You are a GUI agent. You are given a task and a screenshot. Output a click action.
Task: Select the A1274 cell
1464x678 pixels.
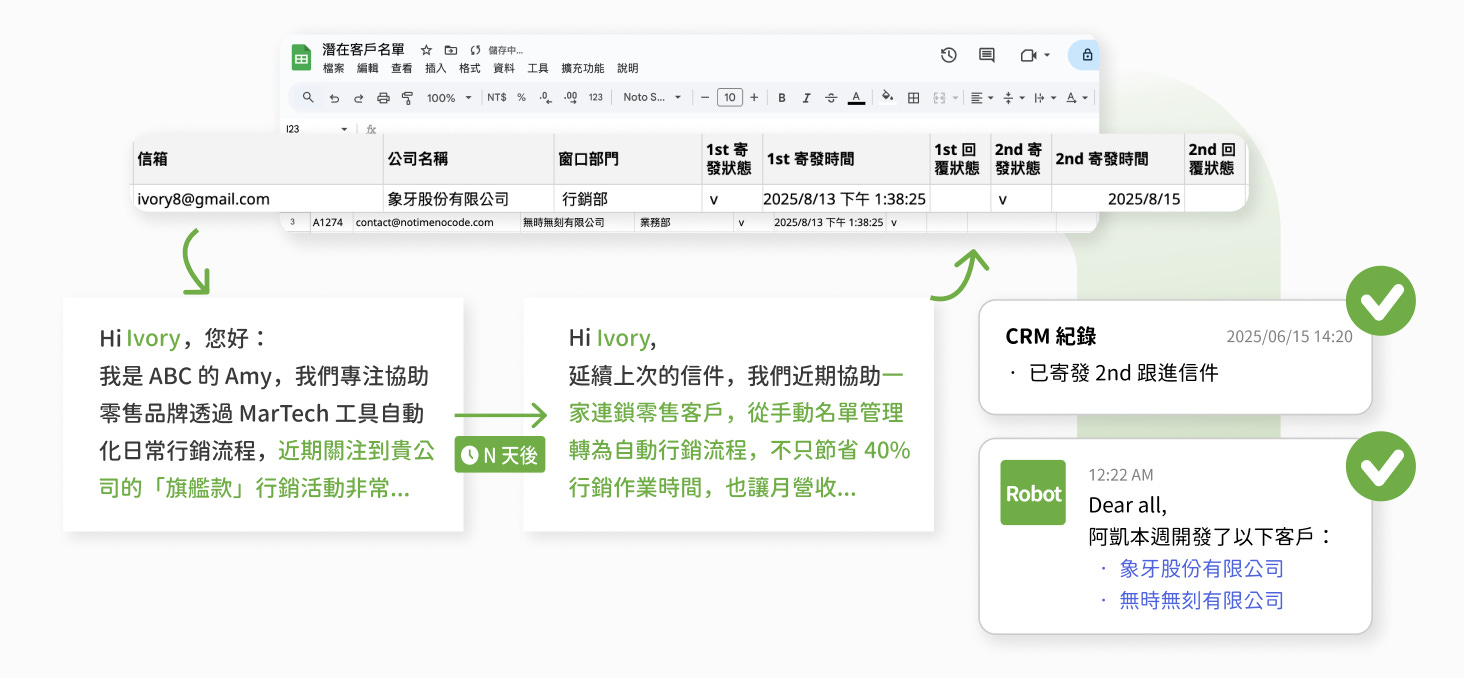click(x=331, y=223)
